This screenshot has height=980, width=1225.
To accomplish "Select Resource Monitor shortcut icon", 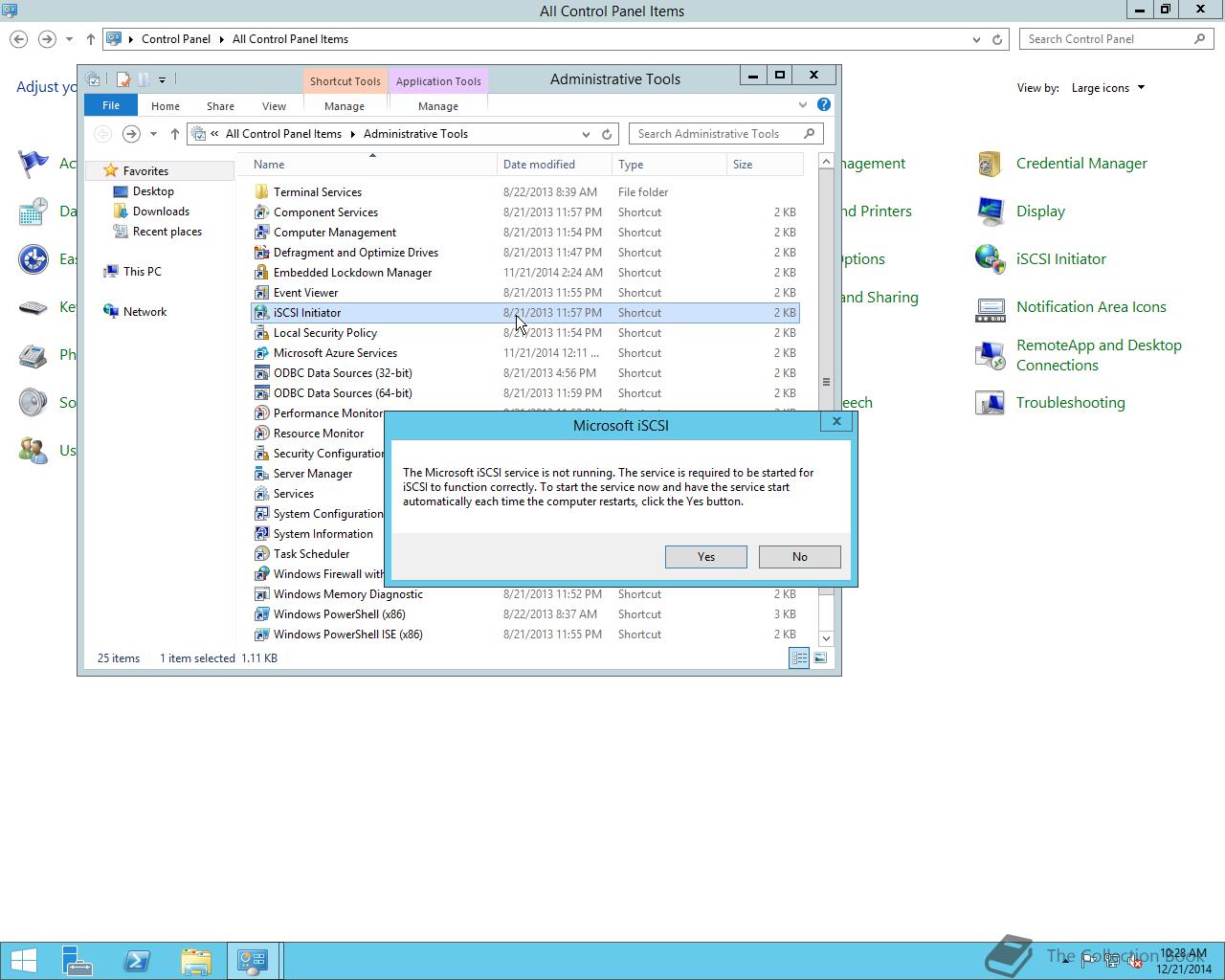I will 261,434.
